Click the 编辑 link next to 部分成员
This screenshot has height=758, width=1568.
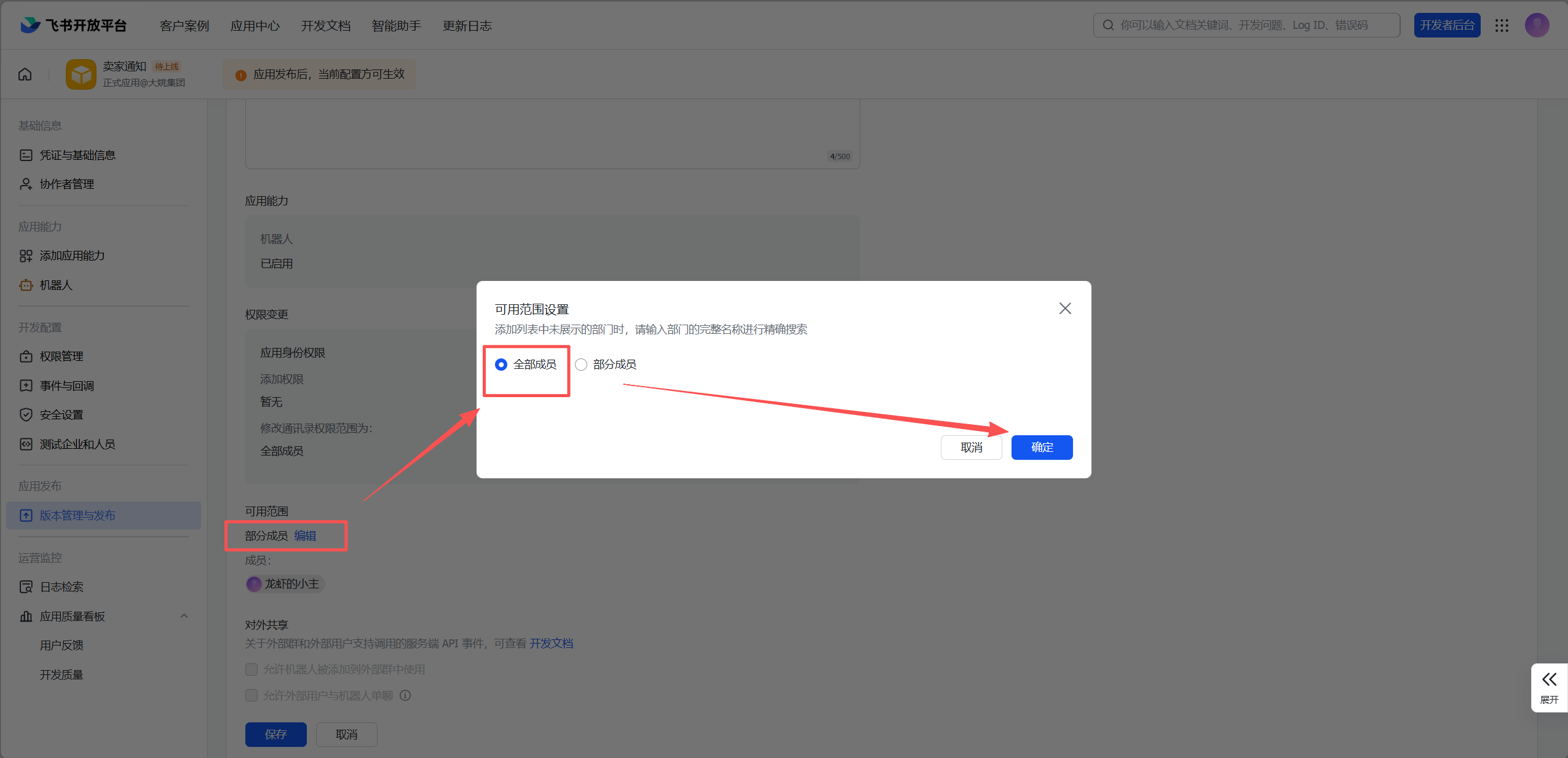[305, 535]
